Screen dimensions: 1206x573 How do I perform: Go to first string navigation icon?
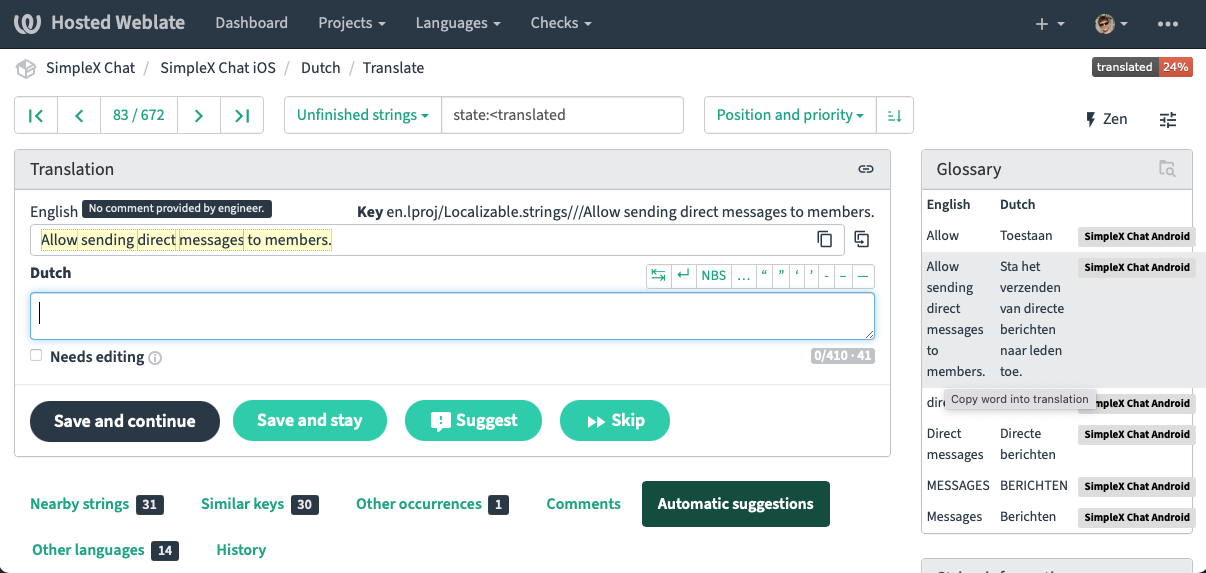tap(36, 115)
